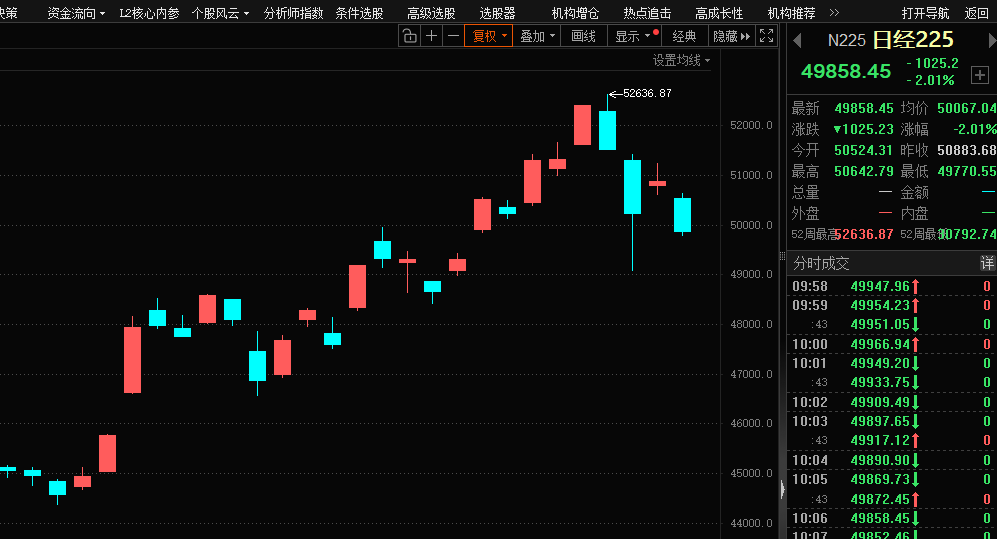The width and height of the screenshot is (997, 539).
Task: Collapse right panel via splitter arrow
Action: (783, 489)
